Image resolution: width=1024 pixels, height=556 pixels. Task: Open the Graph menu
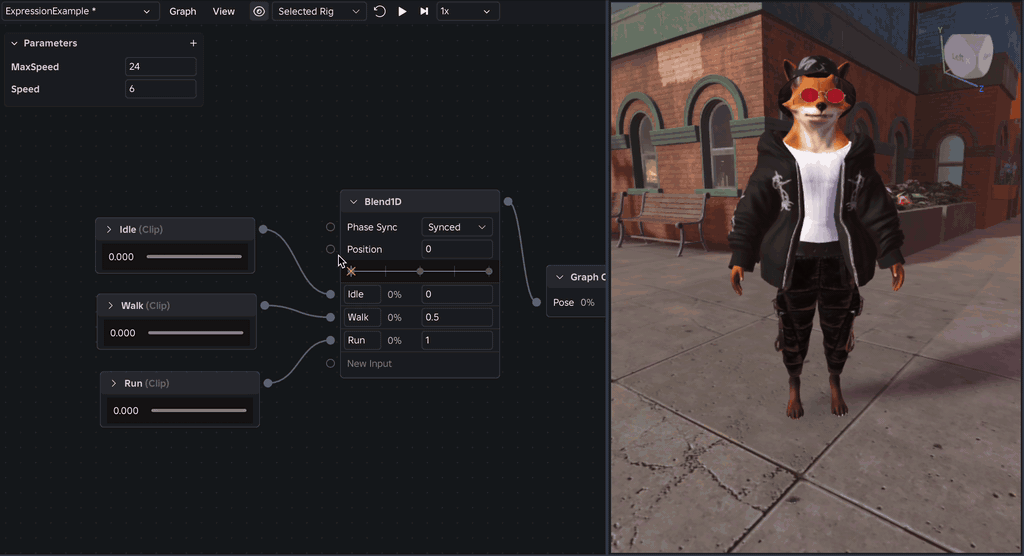182,11
